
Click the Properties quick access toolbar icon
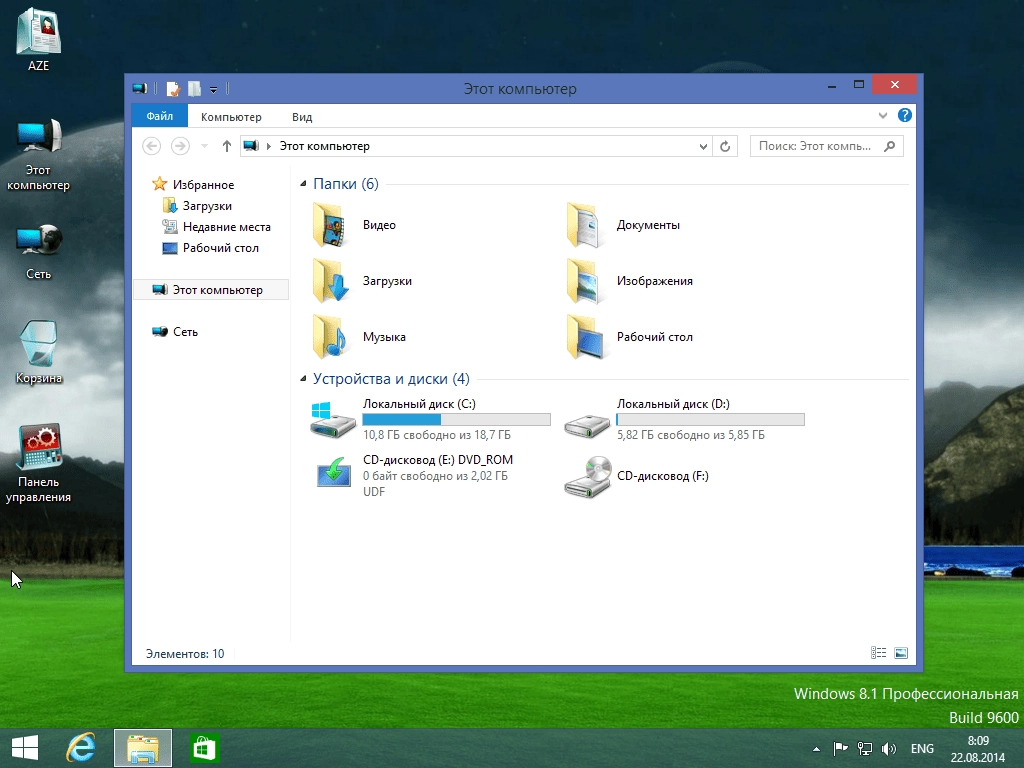173,88
